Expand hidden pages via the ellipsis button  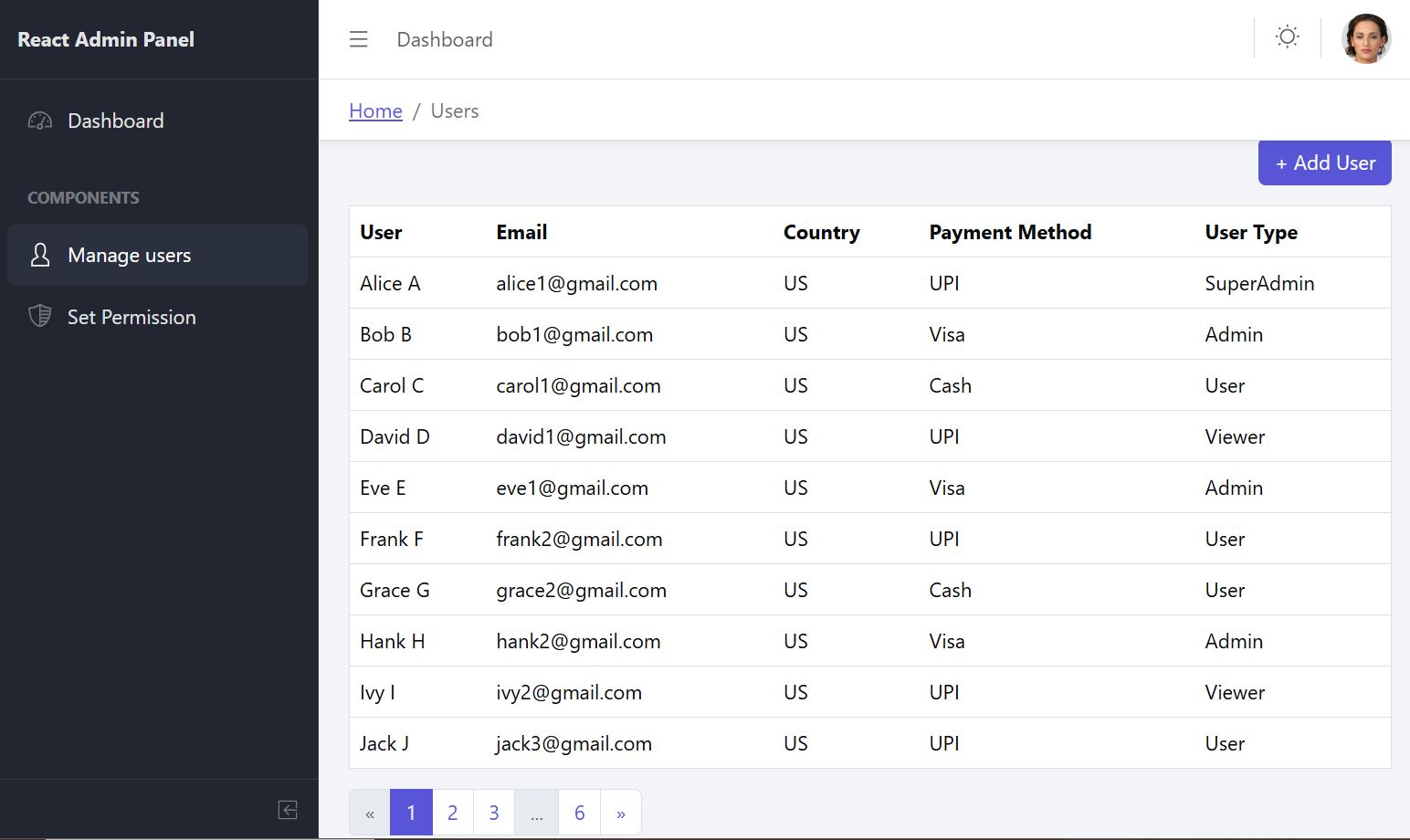coord(537,812)
